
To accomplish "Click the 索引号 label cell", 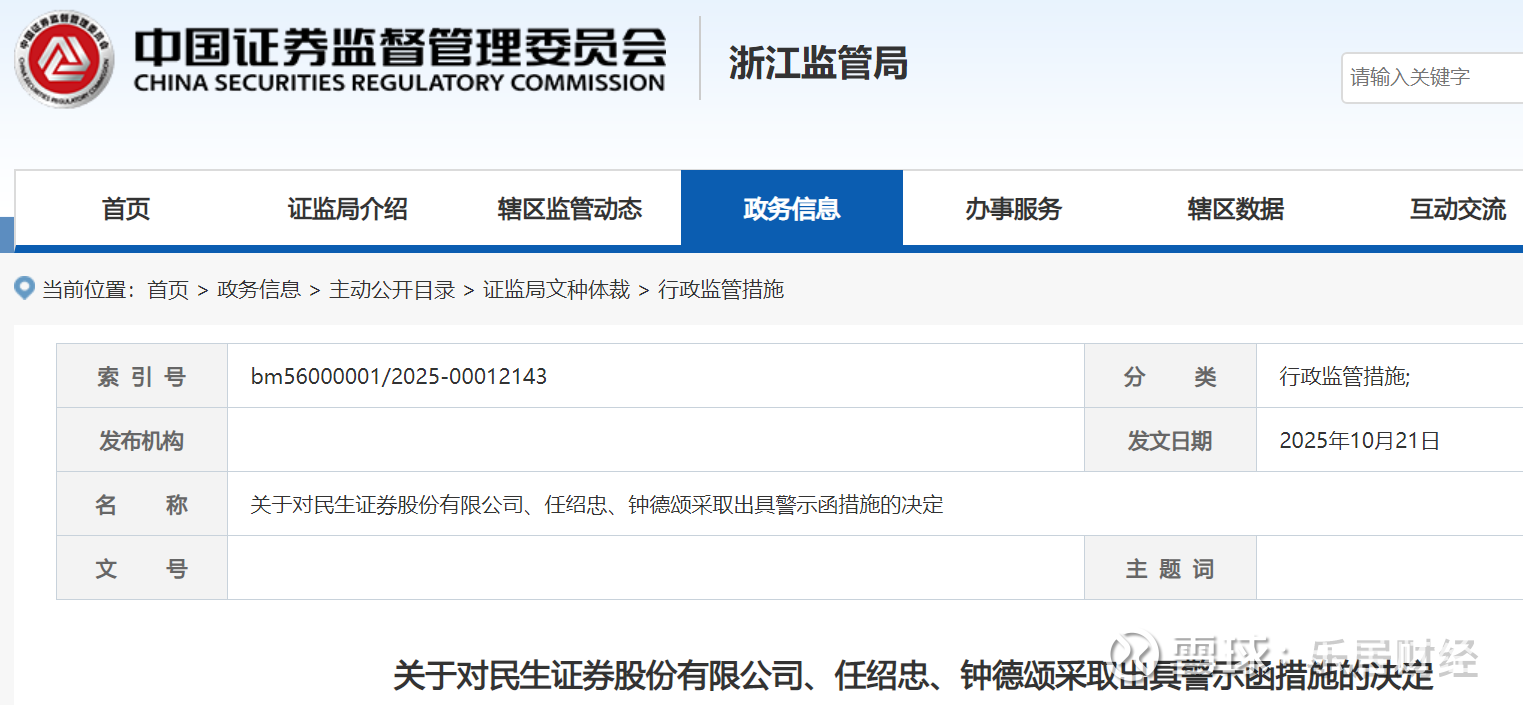I will point(142,376).
